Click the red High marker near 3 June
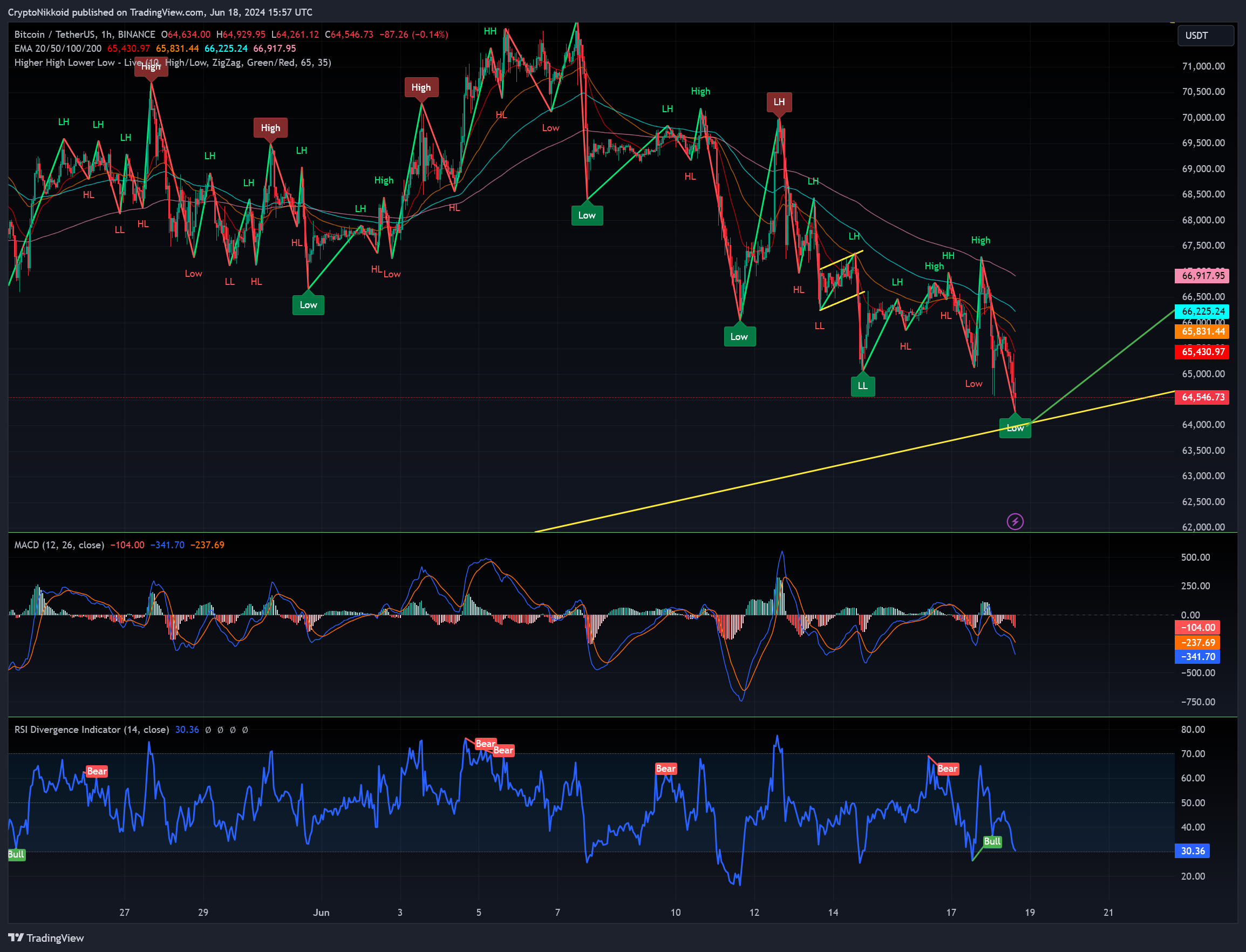 (x=421, y=87)
